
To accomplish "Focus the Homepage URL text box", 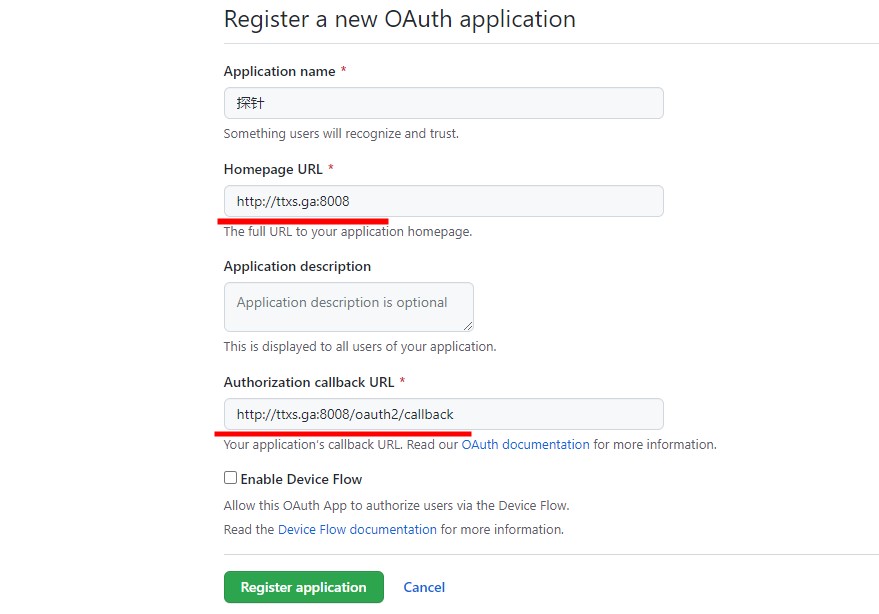I will tap(443, 201).
